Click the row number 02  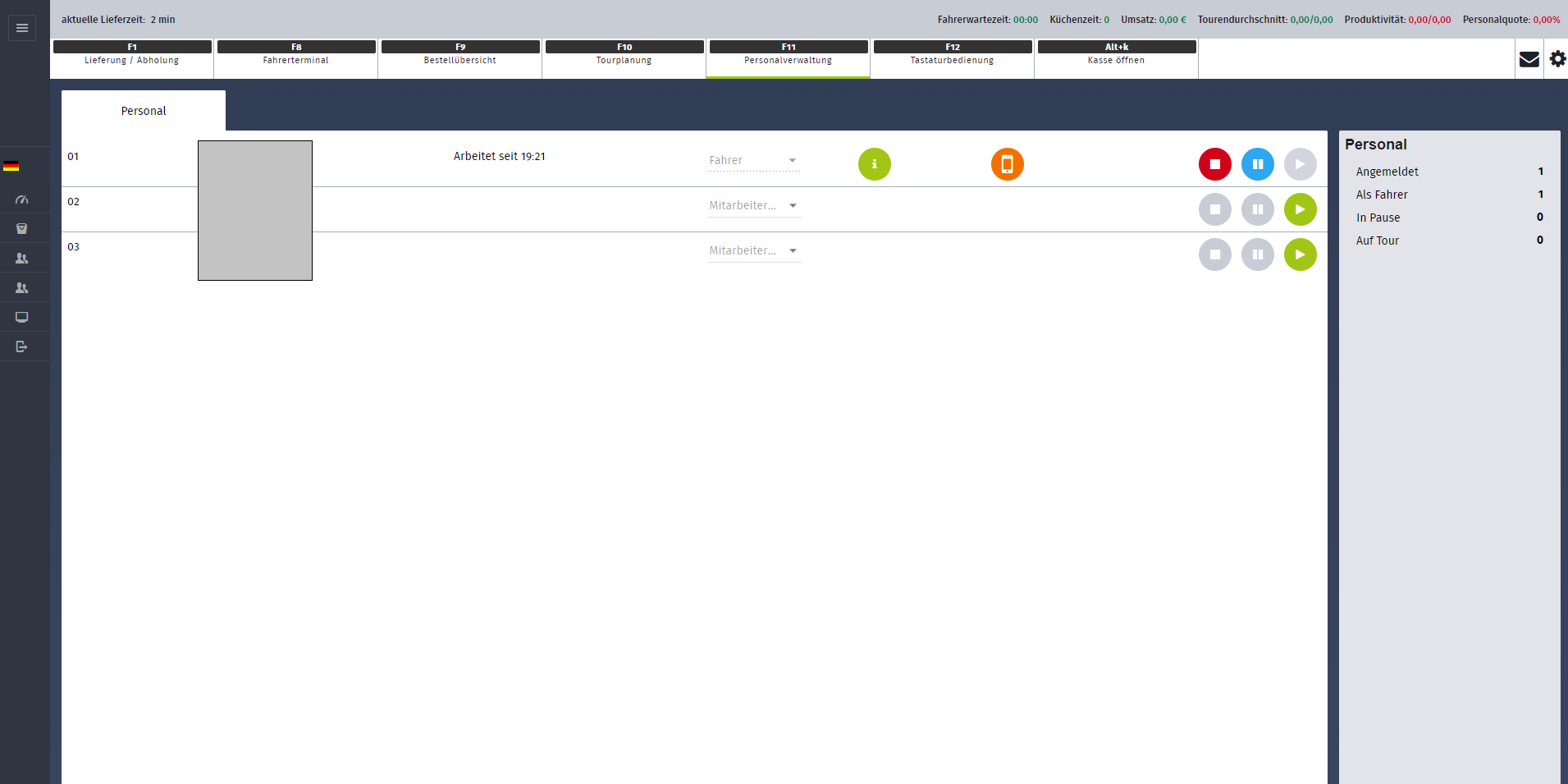(x=74, y=202)
